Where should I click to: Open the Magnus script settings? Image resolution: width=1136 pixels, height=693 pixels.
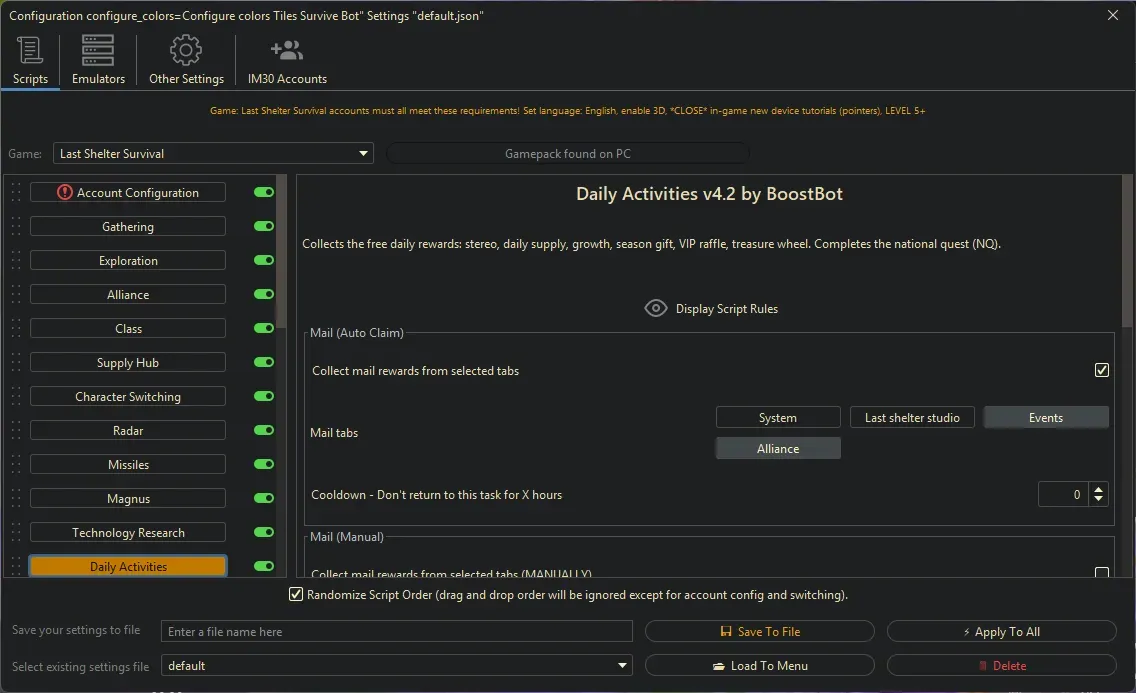pos(128,499)
